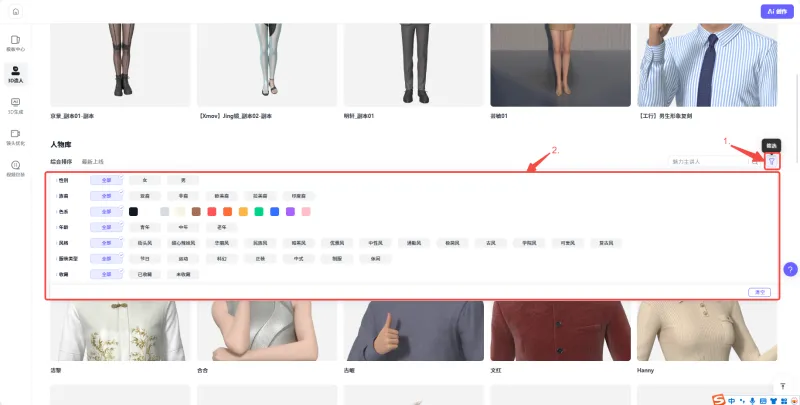Open the Hanny character thumbnail
The height and width of the screenshot is (405, 800).
point(707,331)
